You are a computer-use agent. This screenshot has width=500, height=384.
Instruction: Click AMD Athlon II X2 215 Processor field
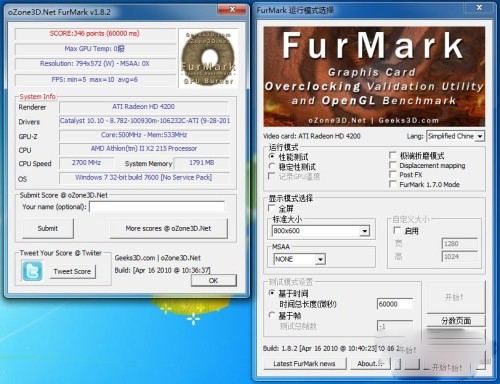point(144,149)
